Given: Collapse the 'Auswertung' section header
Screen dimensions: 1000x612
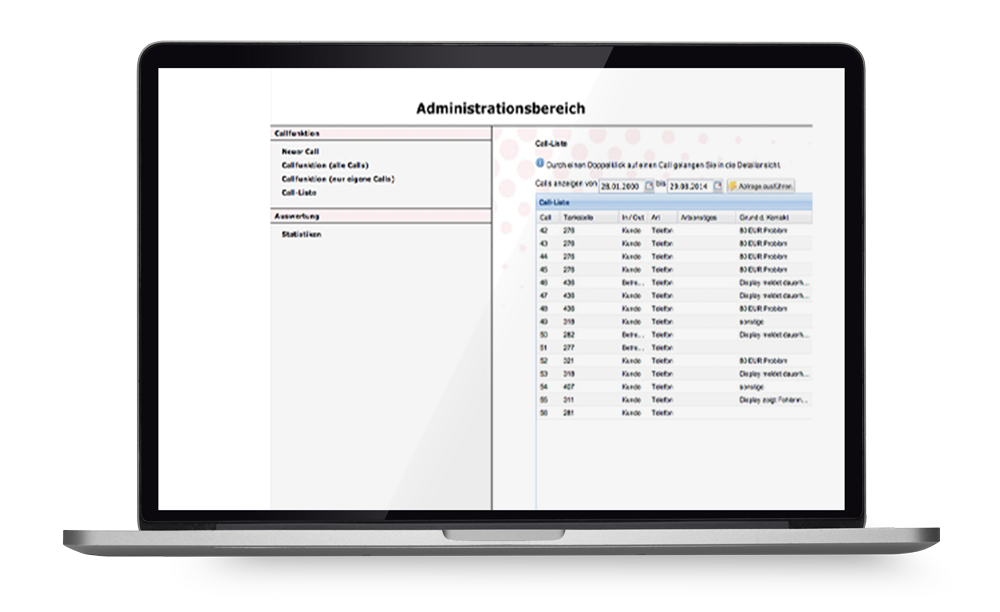Looking at the screenshot, I should click(380, 216).
